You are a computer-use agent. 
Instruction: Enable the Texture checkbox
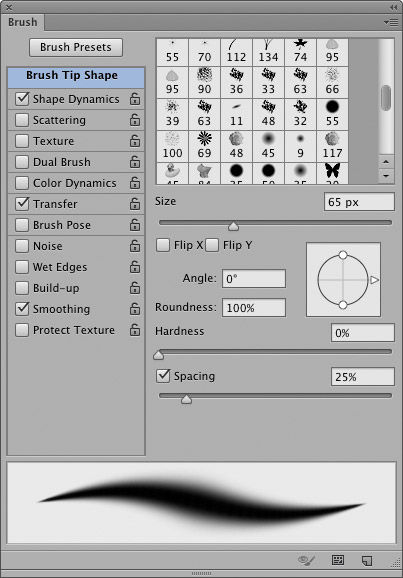(22, 141)
